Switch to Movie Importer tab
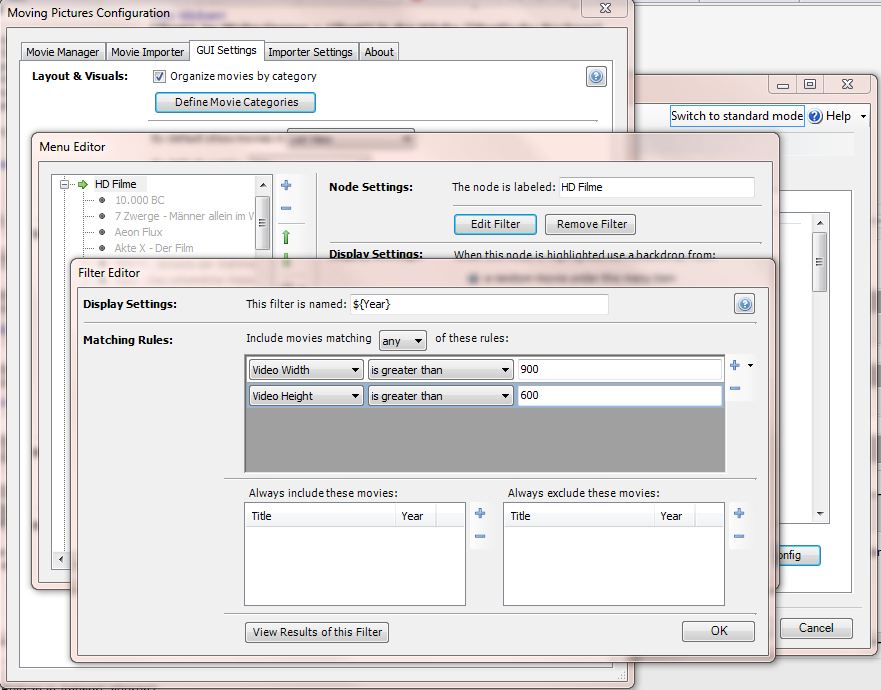881x690 pixels. 147,52
